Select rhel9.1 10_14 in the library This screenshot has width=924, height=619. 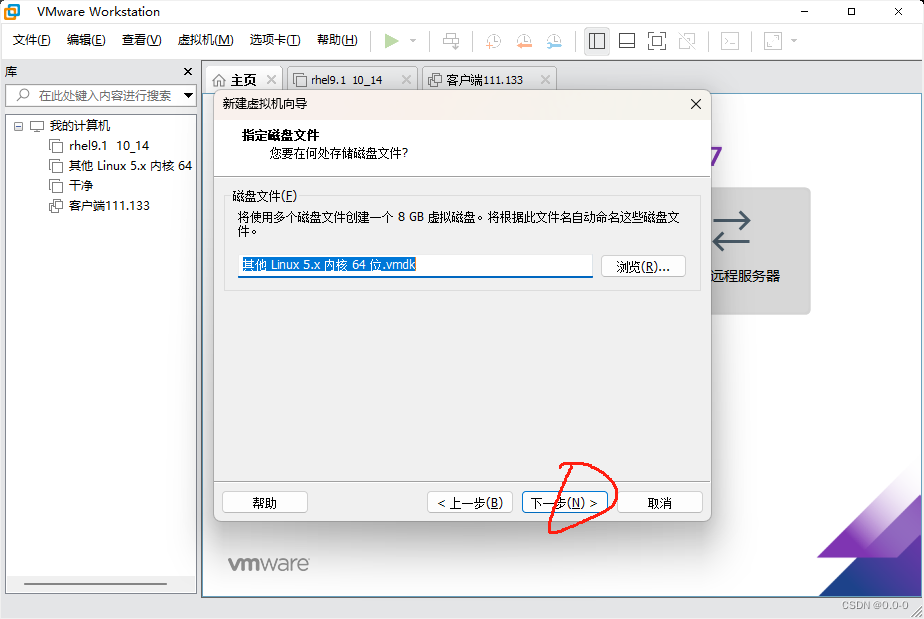click(x=109, y=146)
